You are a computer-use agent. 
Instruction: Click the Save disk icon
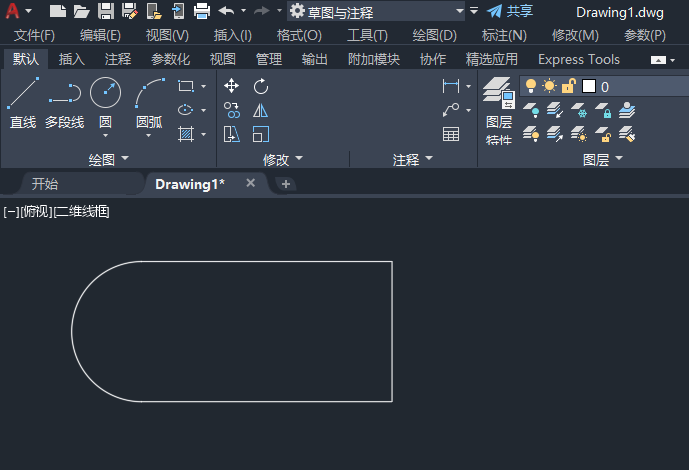point(106,11)
